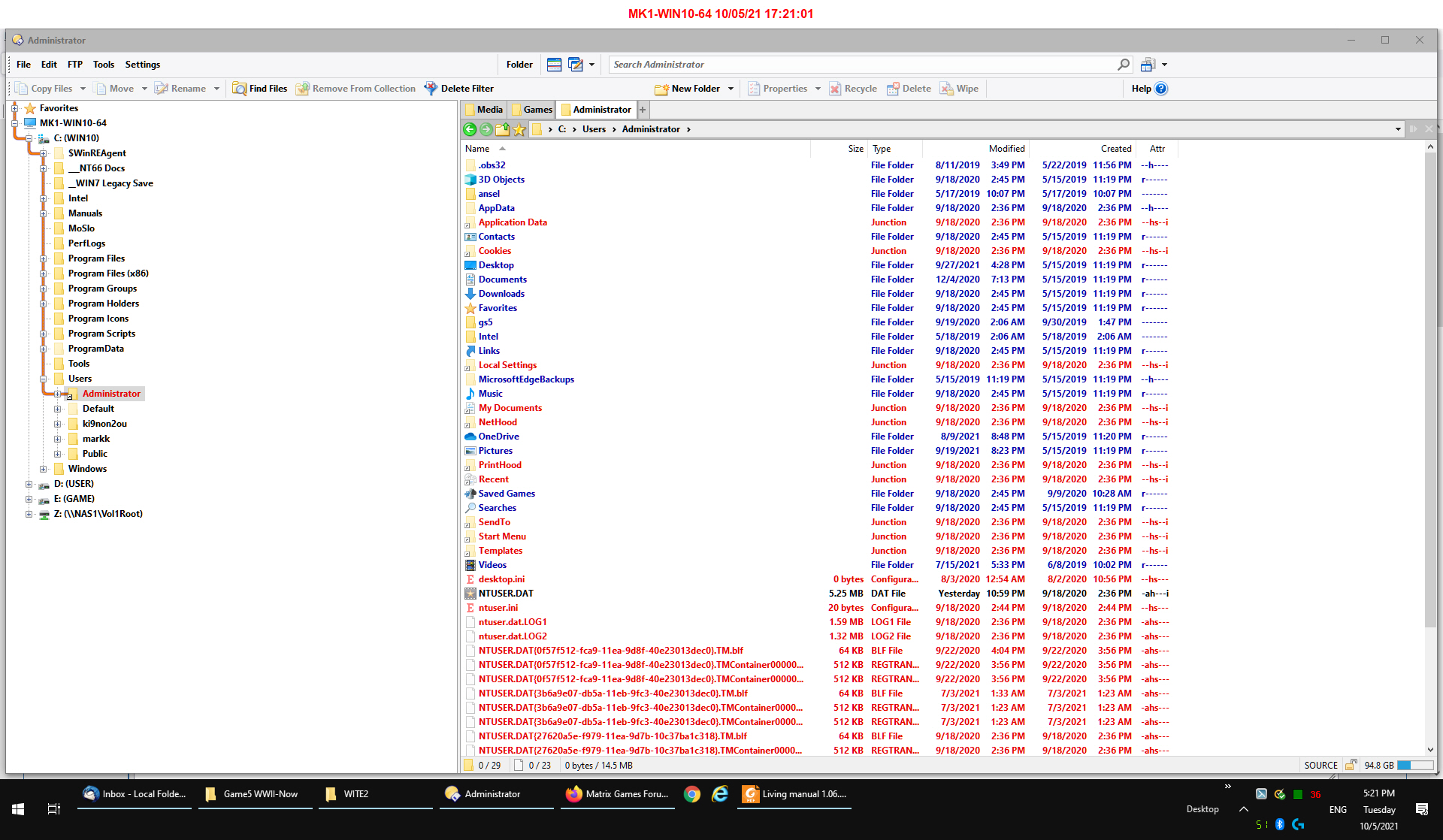Click the Delete Filter icon

(x=431, y=89)
